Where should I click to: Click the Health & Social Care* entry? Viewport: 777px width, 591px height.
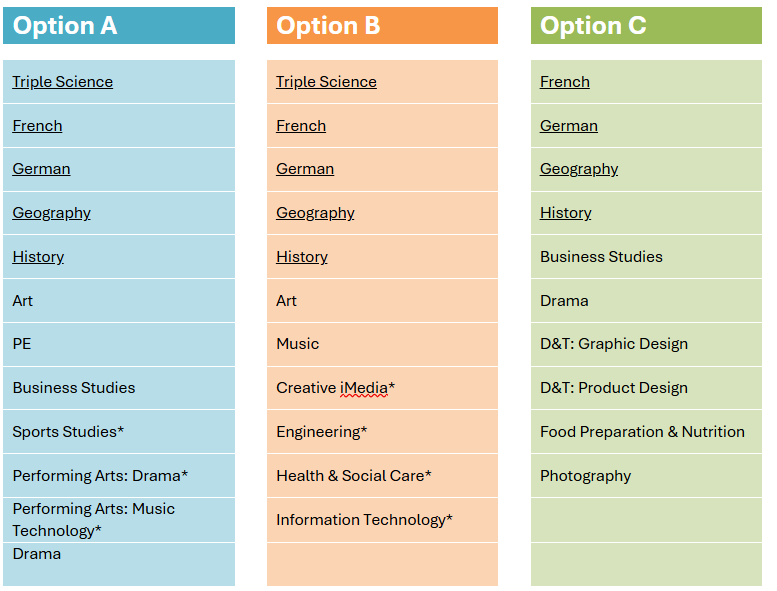pyautogui.click(x=354, y=476)
